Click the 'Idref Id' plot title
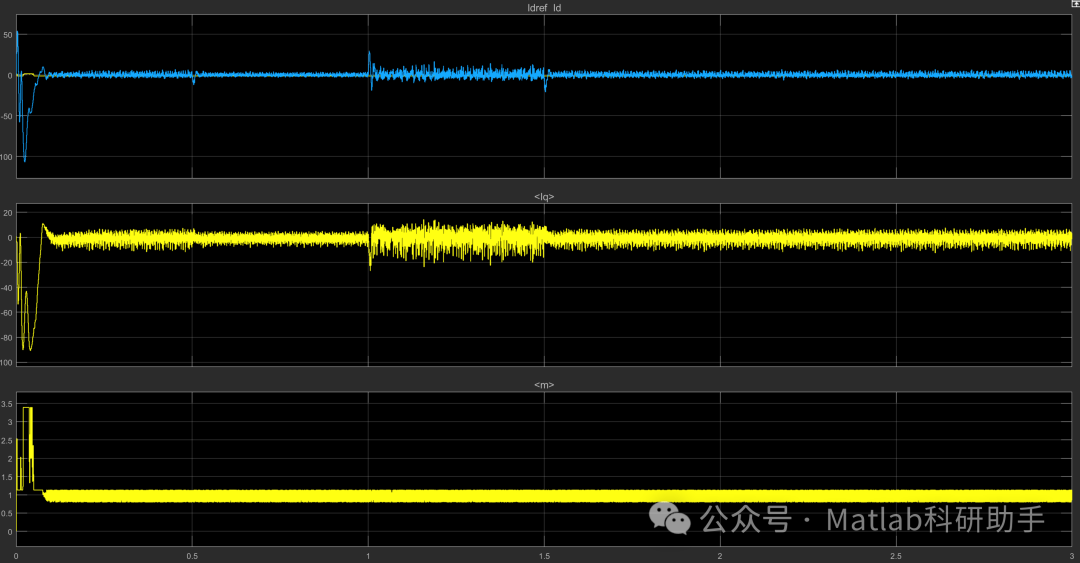This screenshot has height=563, width=1080. point(543,8)
